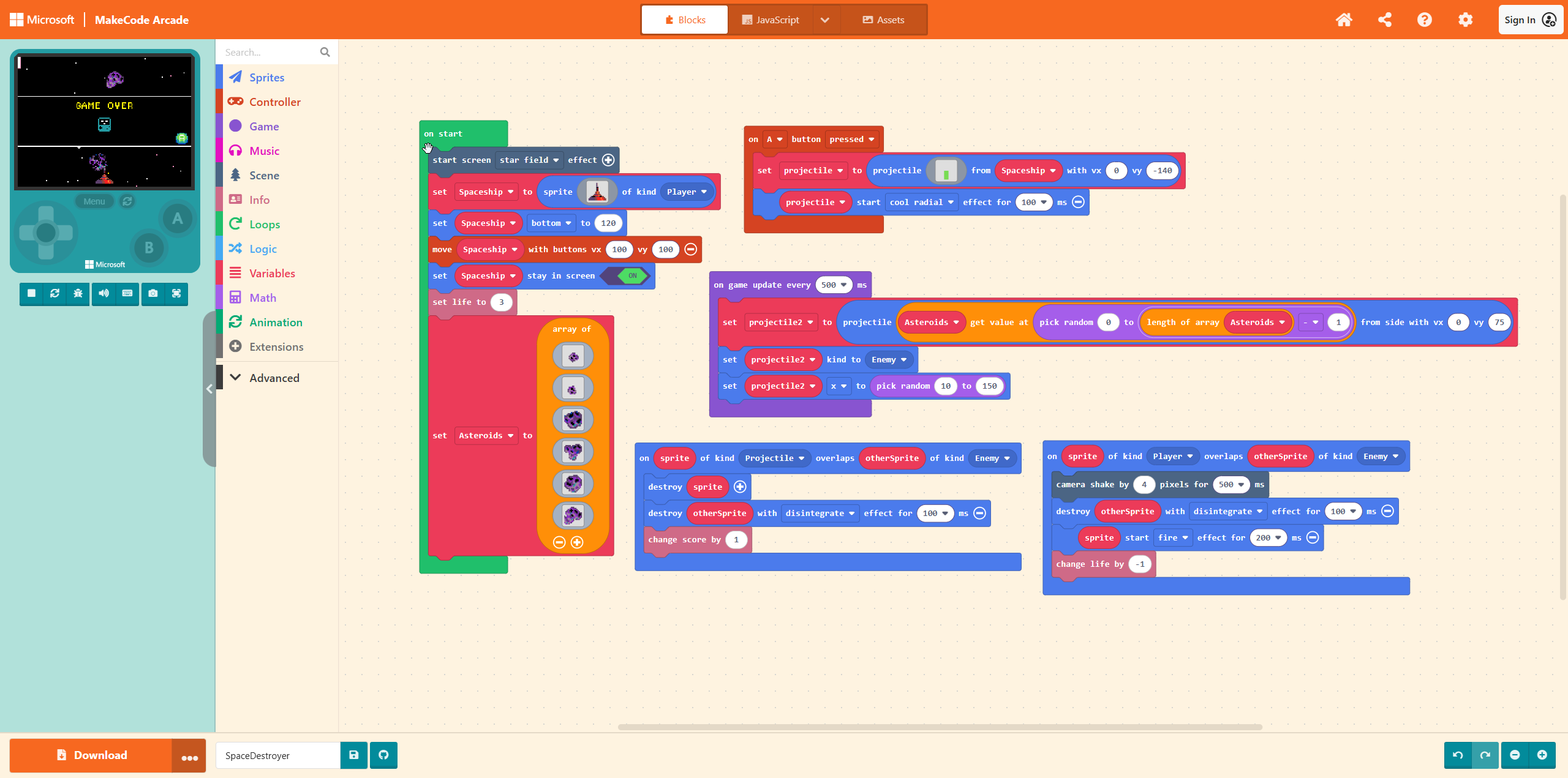
Task: Save the project with the disk icon
Action: (x=353, y=755)
